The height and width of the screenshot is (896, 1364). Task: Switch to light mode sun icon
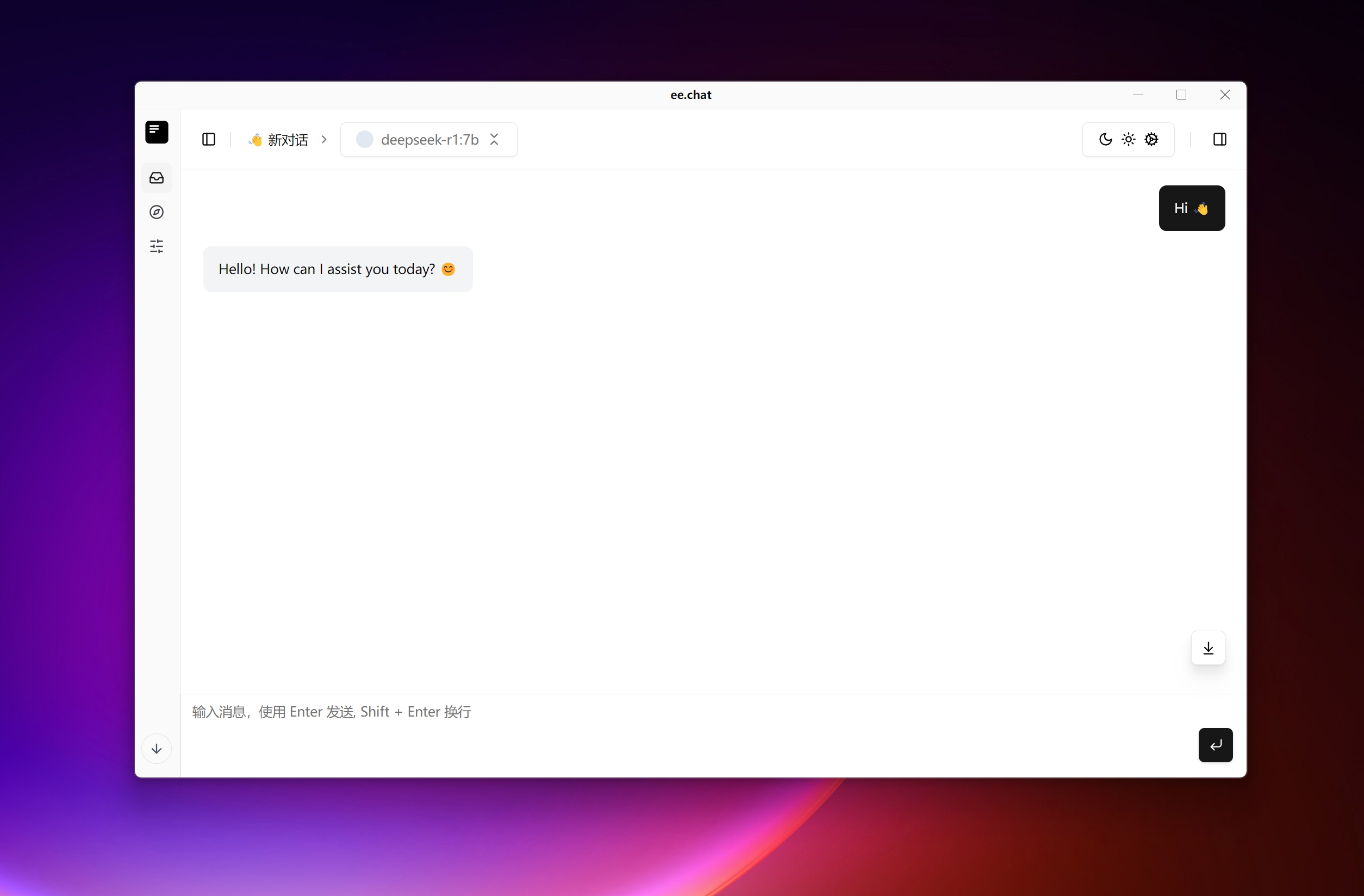coord(1129,139)
